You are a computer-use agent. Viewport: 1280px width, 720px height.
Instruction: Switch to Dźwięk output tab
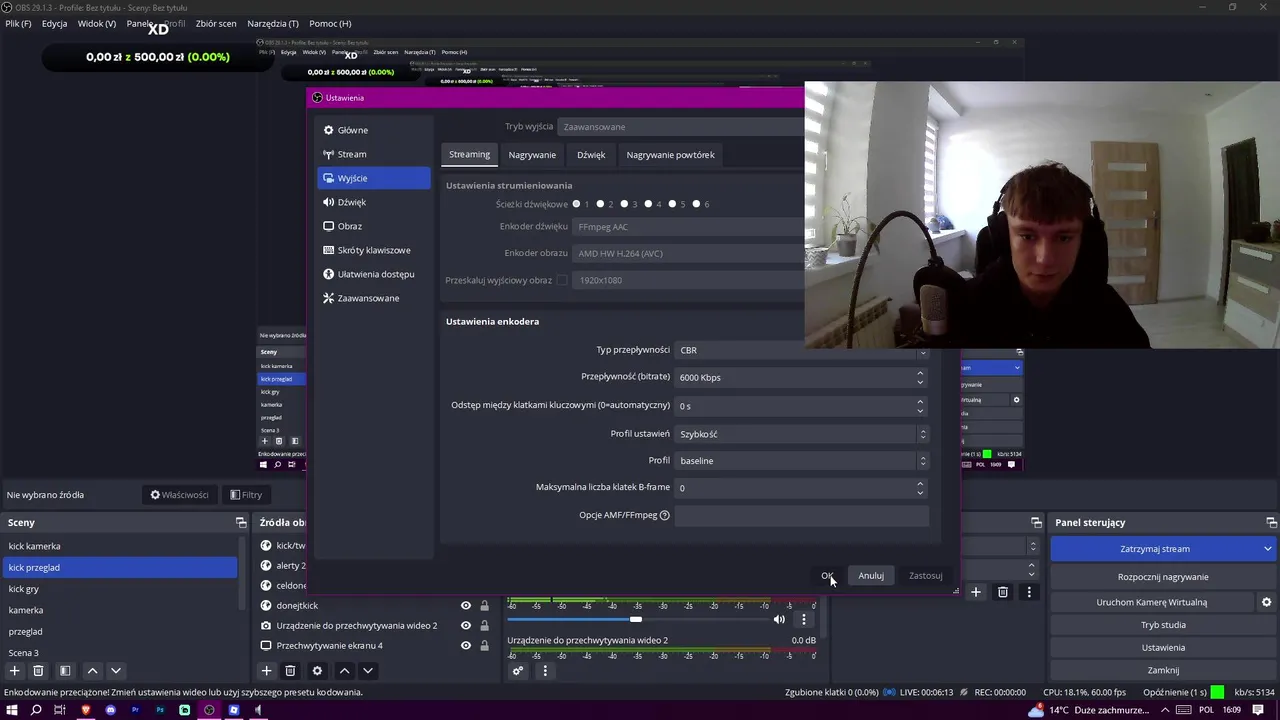pyautogui.click(x=591, y=155)
